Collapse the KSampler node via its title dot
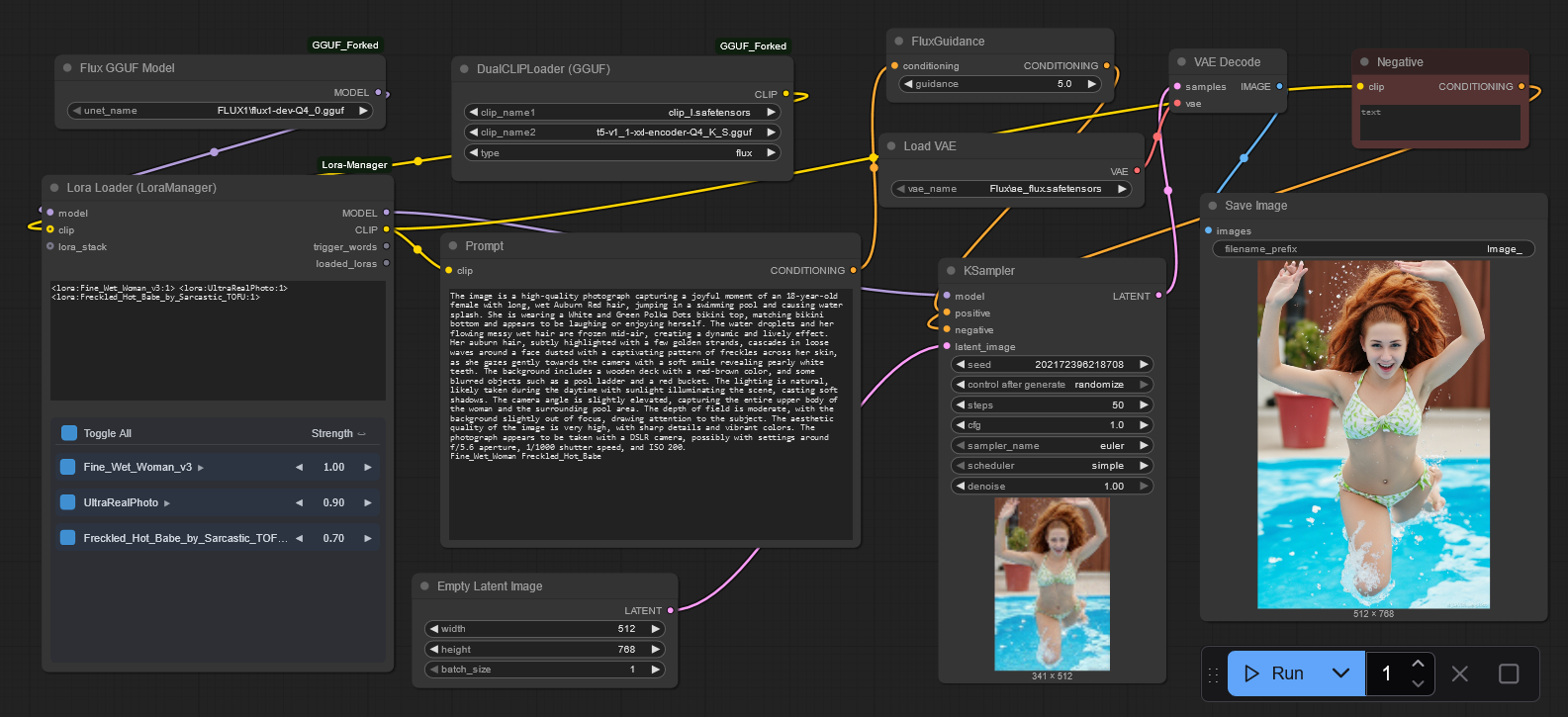Viewport: 1568px width, 717px height. [951, 271]
